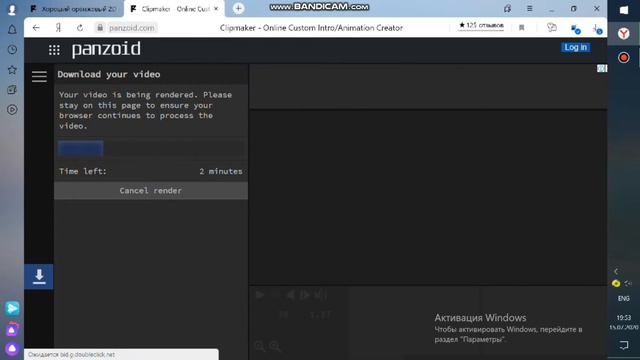The image size is (640, 360).
Task: Cancel render of the video
Action: click(151, 191)
